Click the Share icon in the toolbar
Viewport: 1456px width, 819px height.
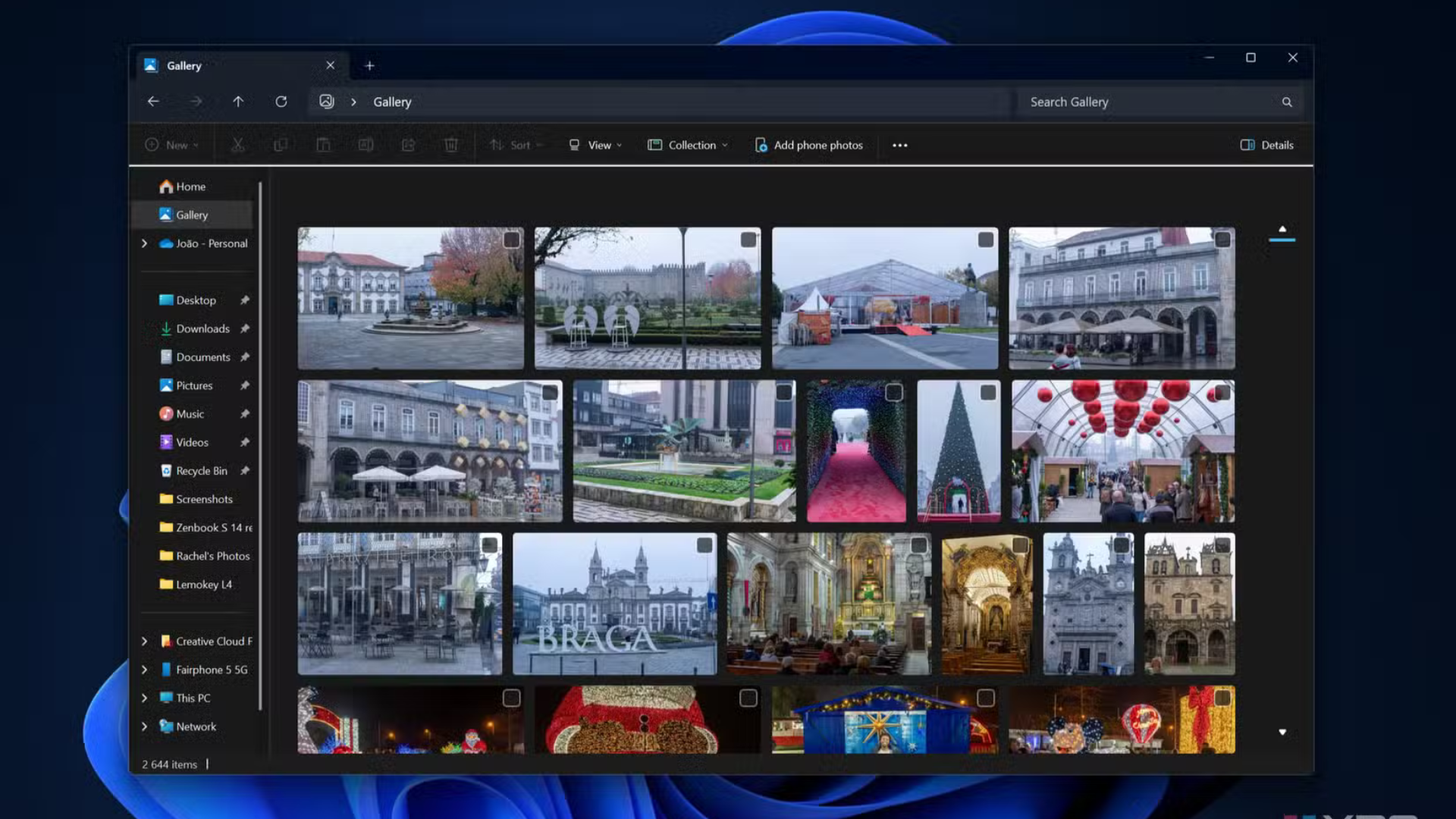(409, 144)
